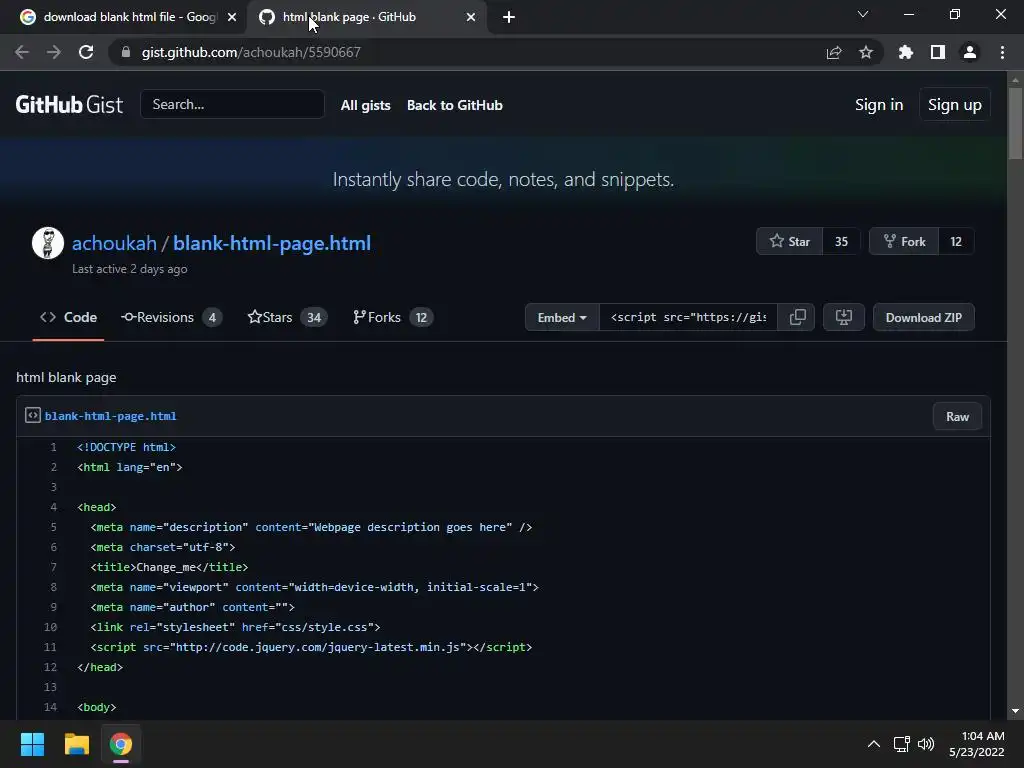Viewport: 1024px width, 768px height.
Task: Open the Chrome profile icon
Action: [970, 52]
